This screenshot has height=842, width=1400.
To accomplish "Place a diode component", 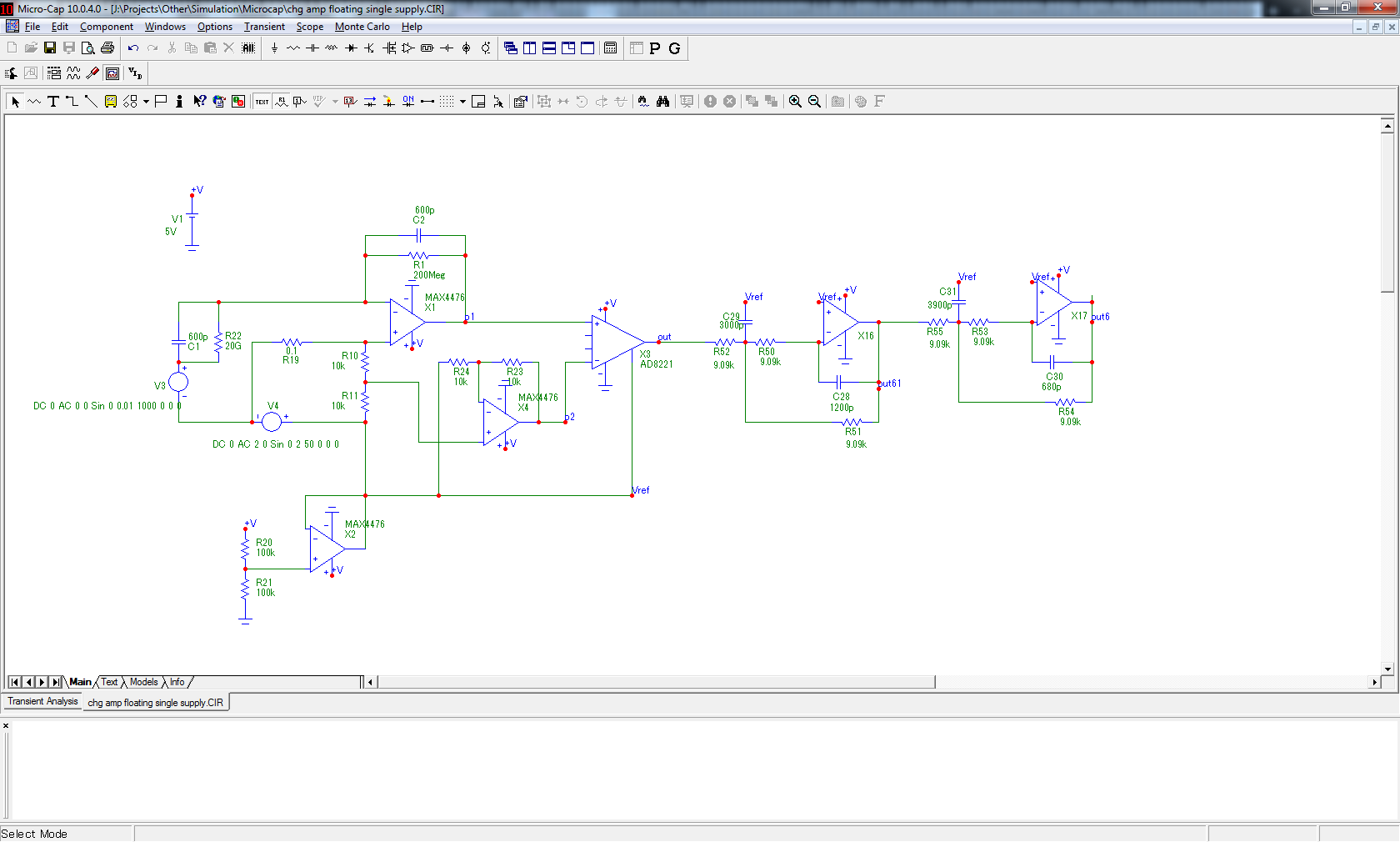I will pyautogui.click(x=351, y=48).
